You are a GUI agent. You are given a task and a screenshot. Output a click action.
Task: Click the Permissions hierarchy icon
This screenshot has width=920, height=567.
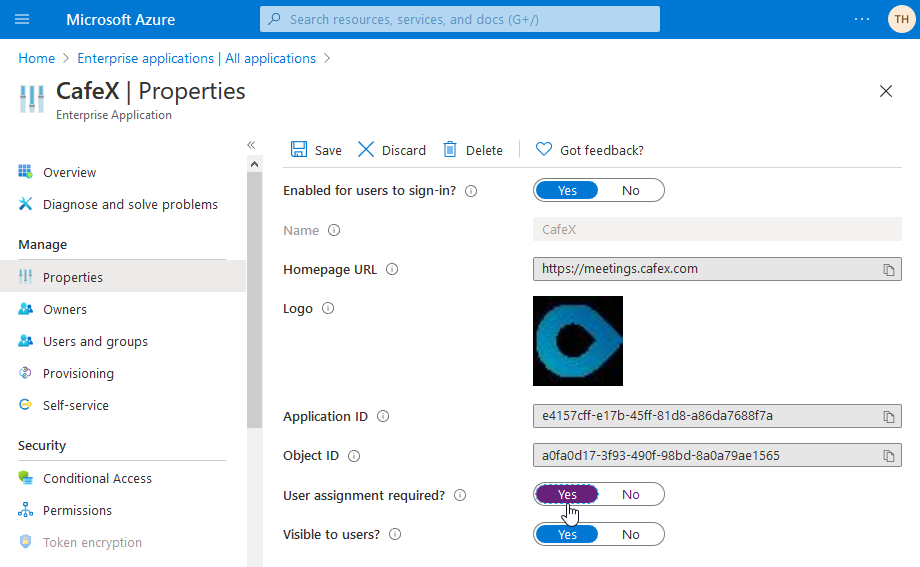coord(25,509)
